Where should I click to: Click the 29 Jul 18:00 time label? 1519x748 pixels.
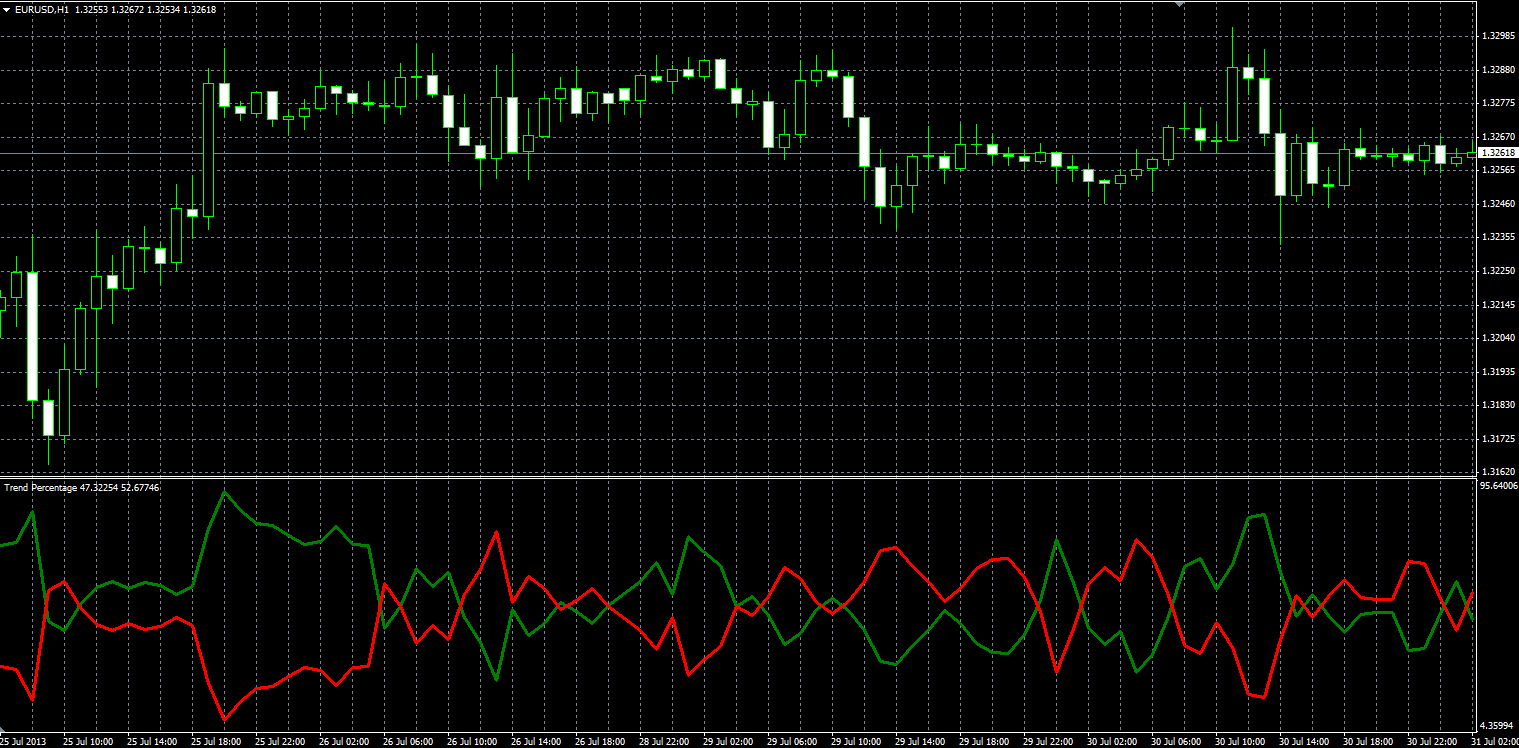(x=983, y=742)
